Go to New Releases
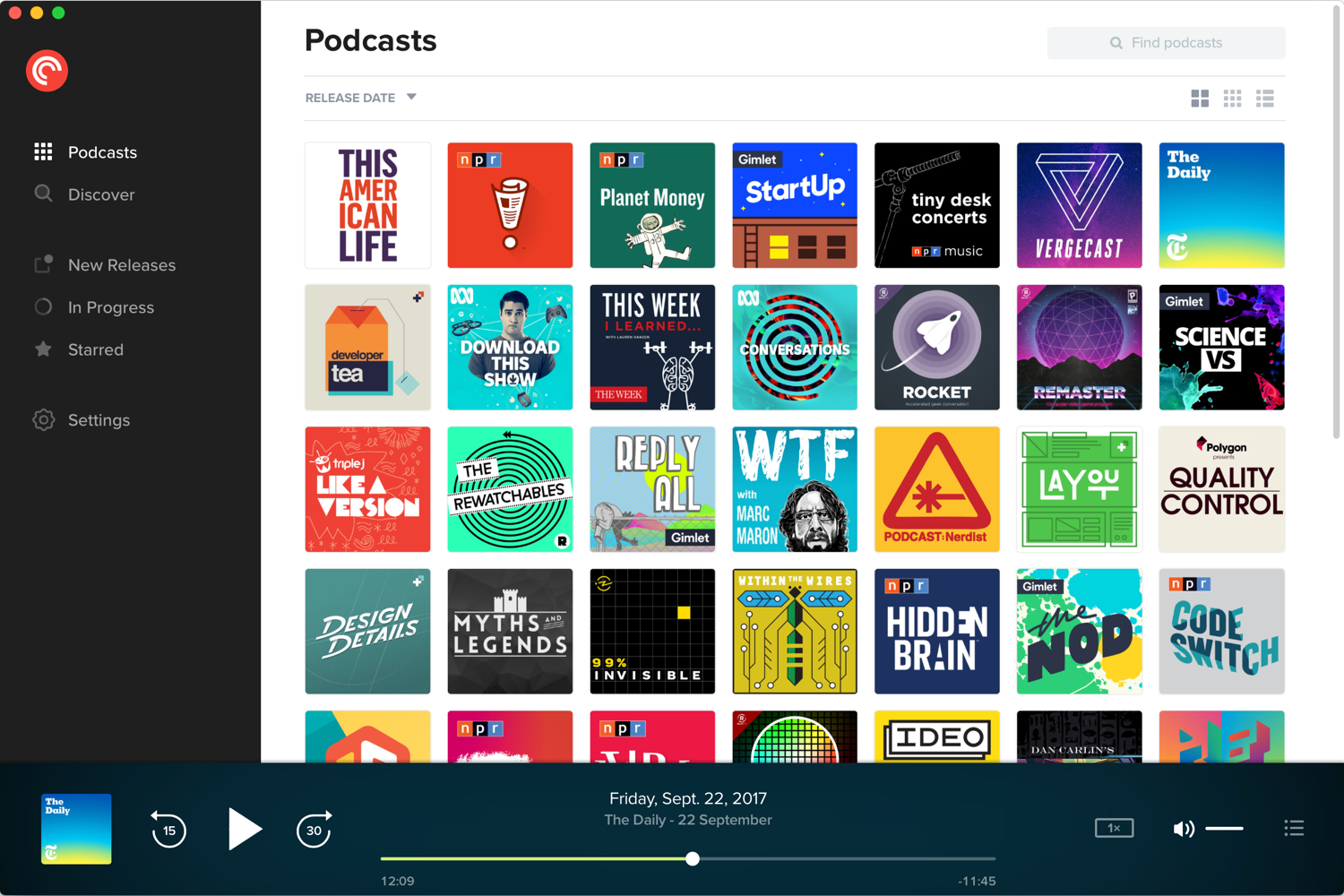The width and height of the screenshot is (1344, 896). [121, 265]
